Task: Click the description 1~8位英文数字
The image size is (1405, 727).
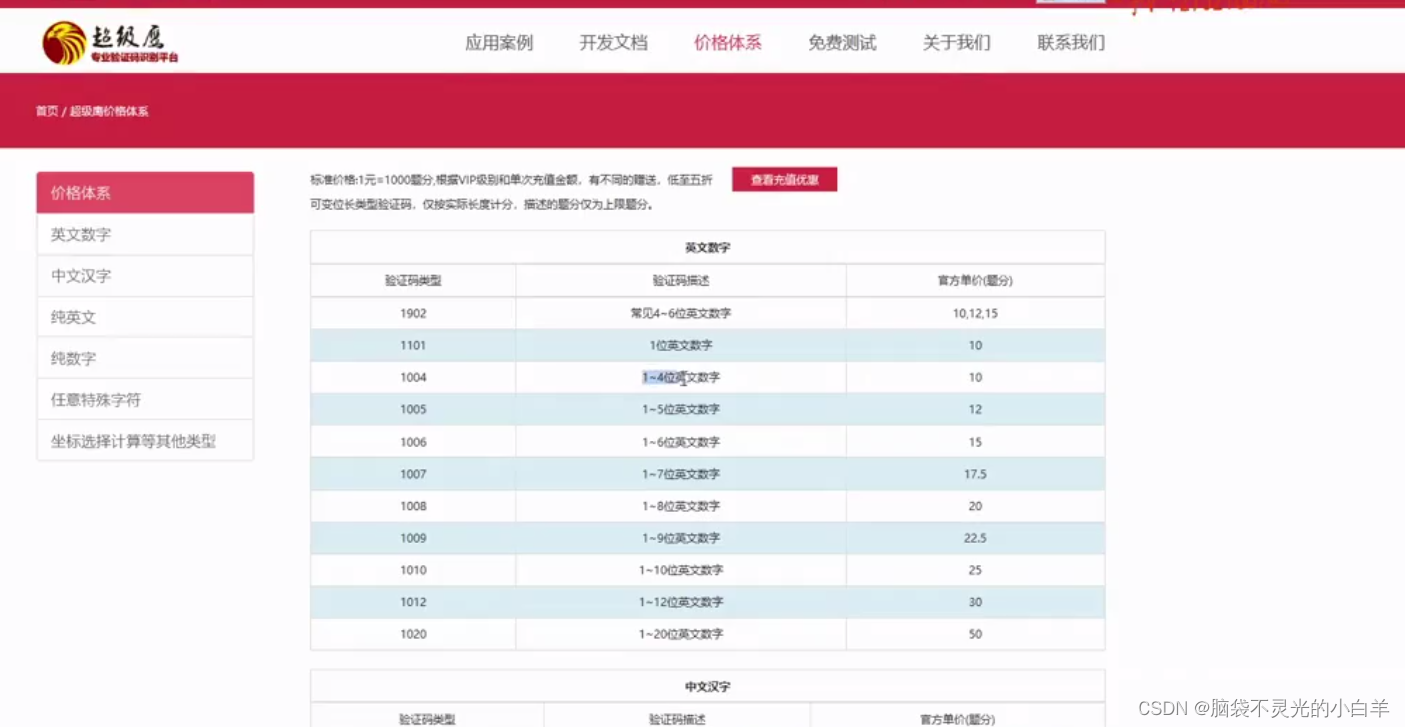Action: click(681, 506)
